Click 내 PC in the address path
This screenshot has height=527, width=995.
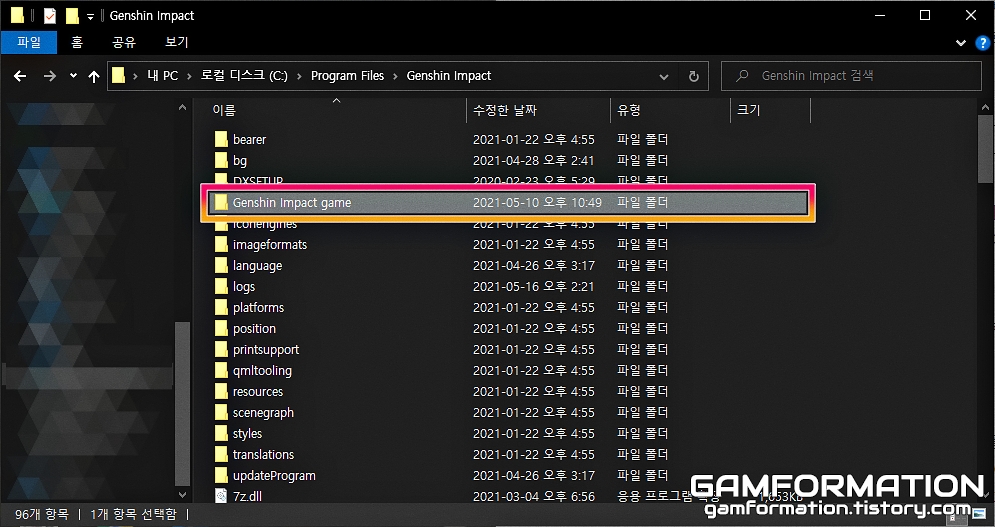(162, 76)
